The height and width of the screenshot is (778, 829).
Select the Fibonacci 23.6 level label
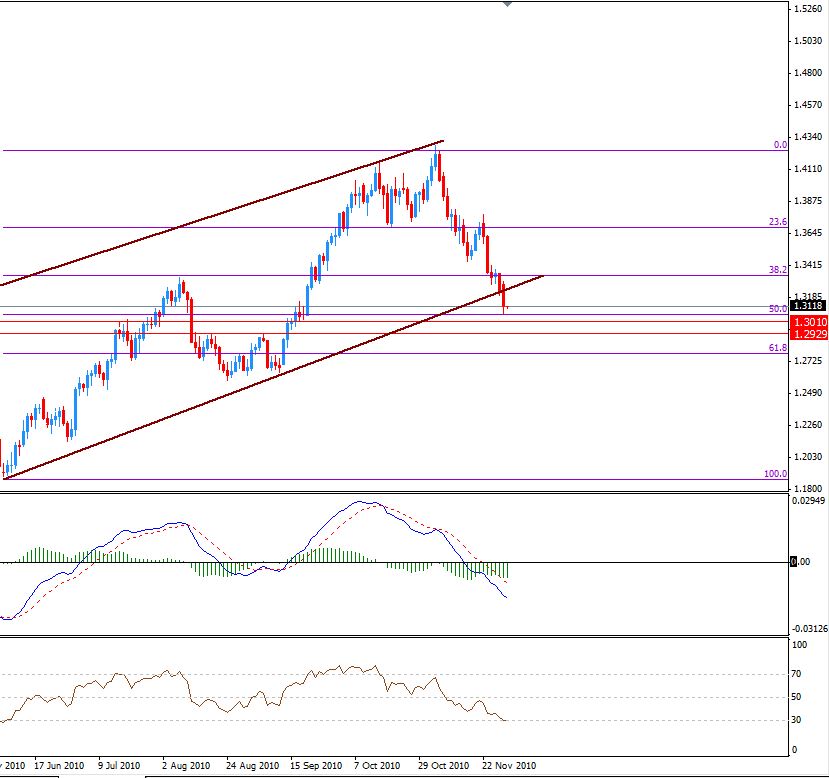click(x=777, y=222)
